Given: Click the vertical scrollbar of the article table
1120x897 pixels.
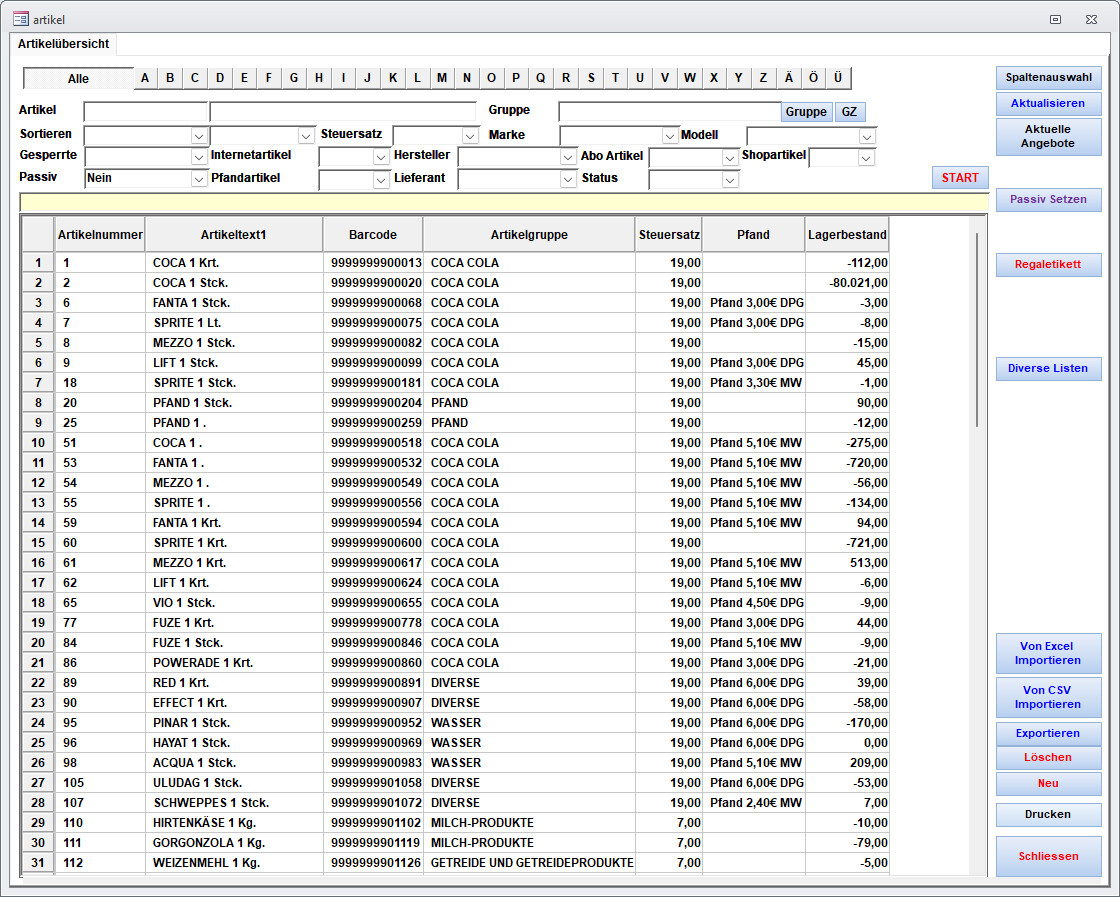Looking at the screenshot, I should pyautogui.click(x=976, y=330).
